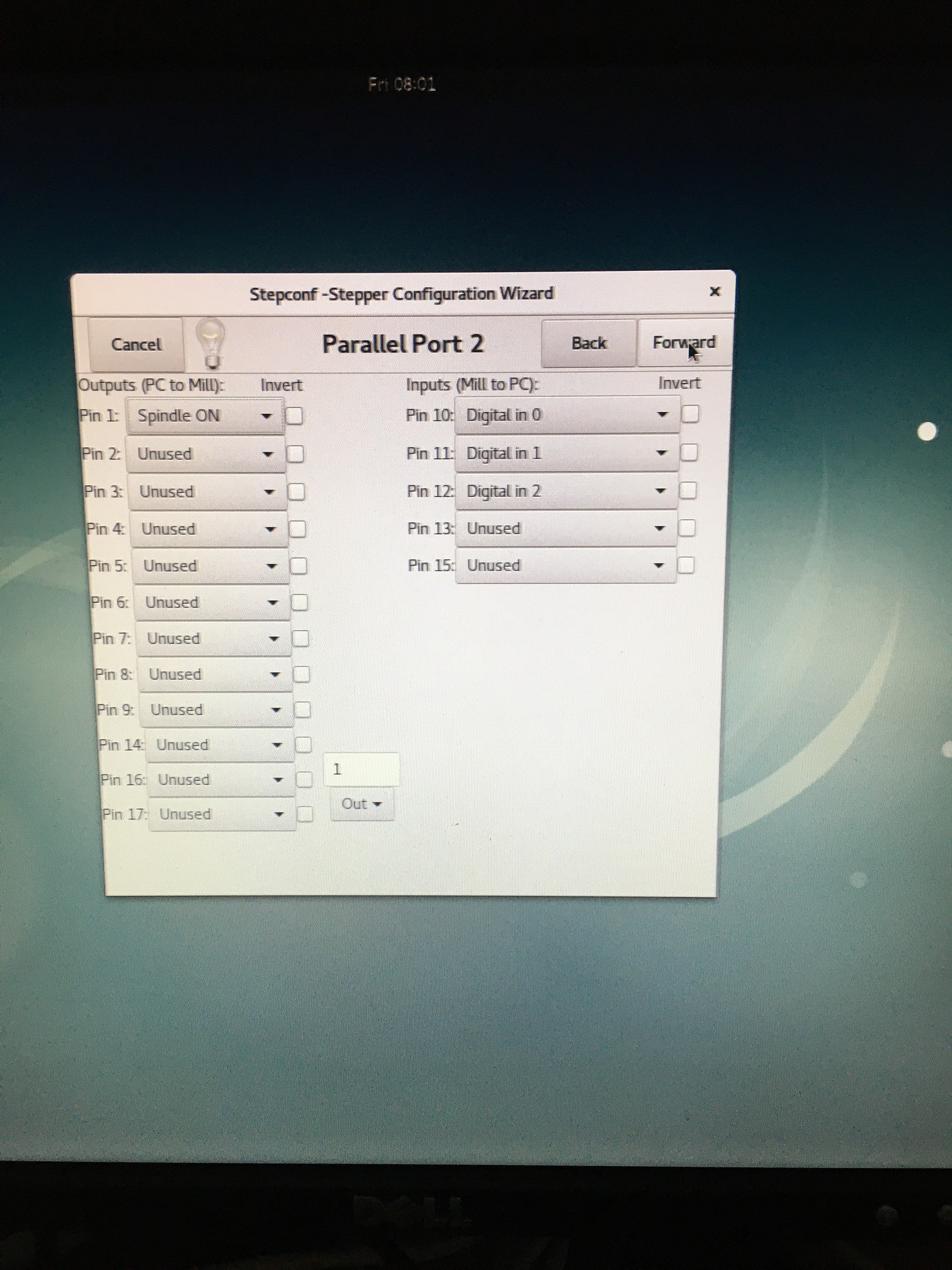This screenshot has height=1270, width=952.
Task: Open the Pin 5 output dropdown
Action: 211,566
